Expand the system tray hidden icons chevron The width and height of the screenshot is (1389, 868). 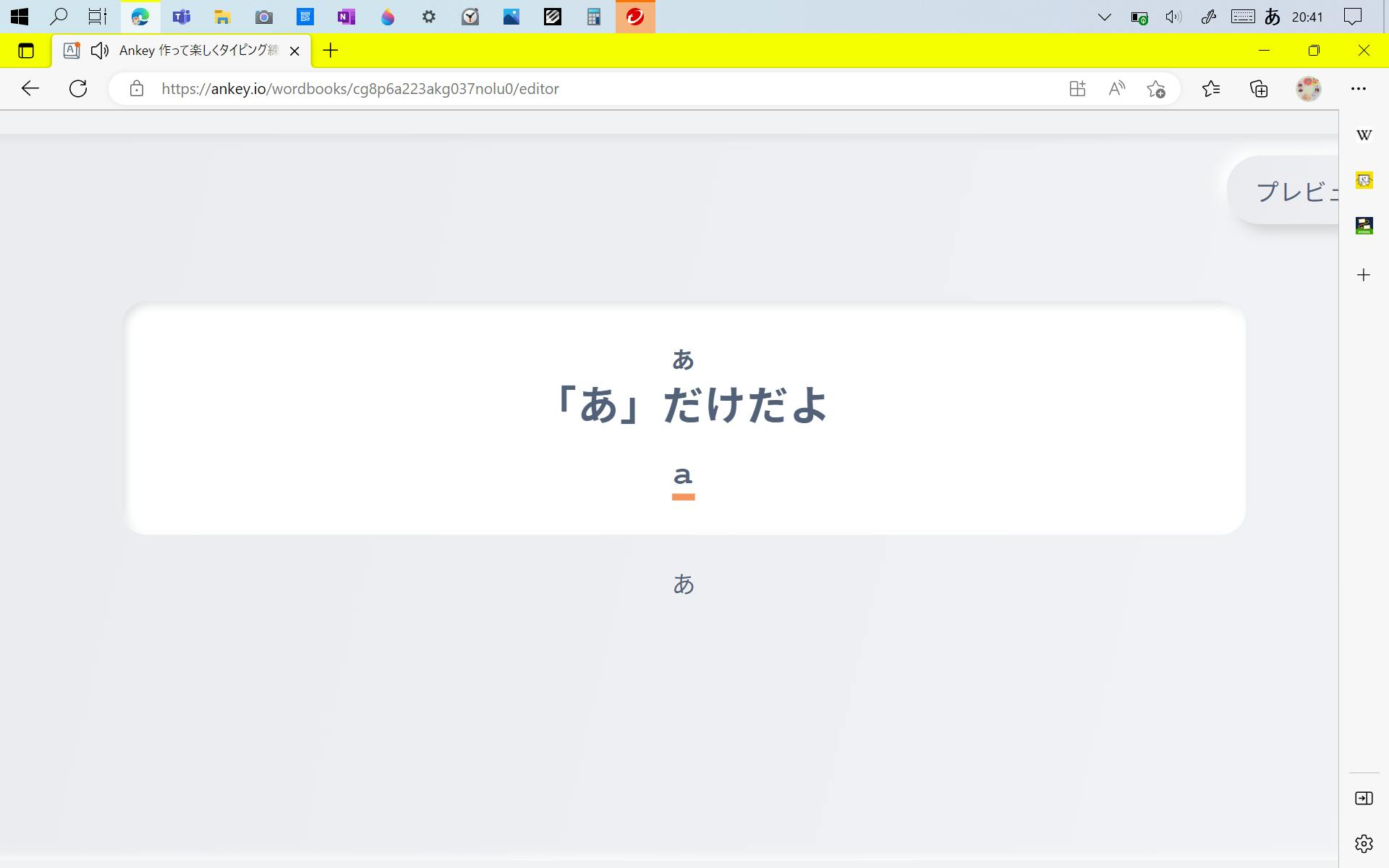1104,17
